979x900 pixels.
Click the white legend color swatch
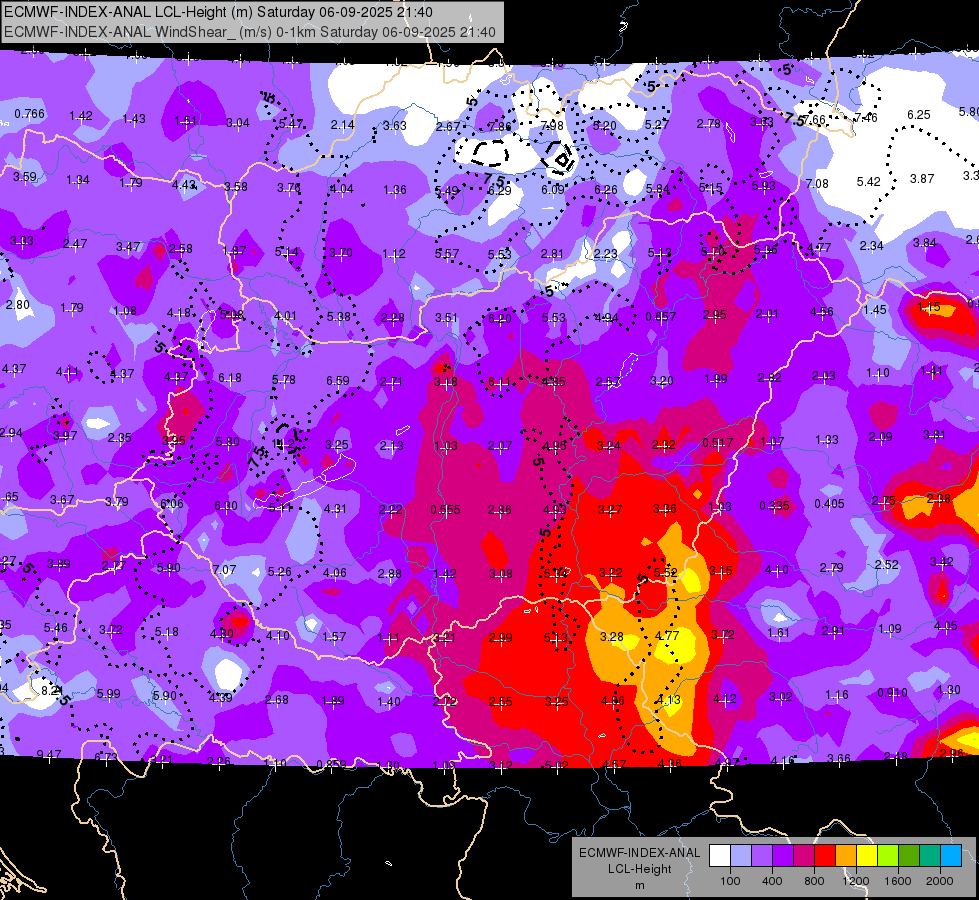(x=720, y=856)
